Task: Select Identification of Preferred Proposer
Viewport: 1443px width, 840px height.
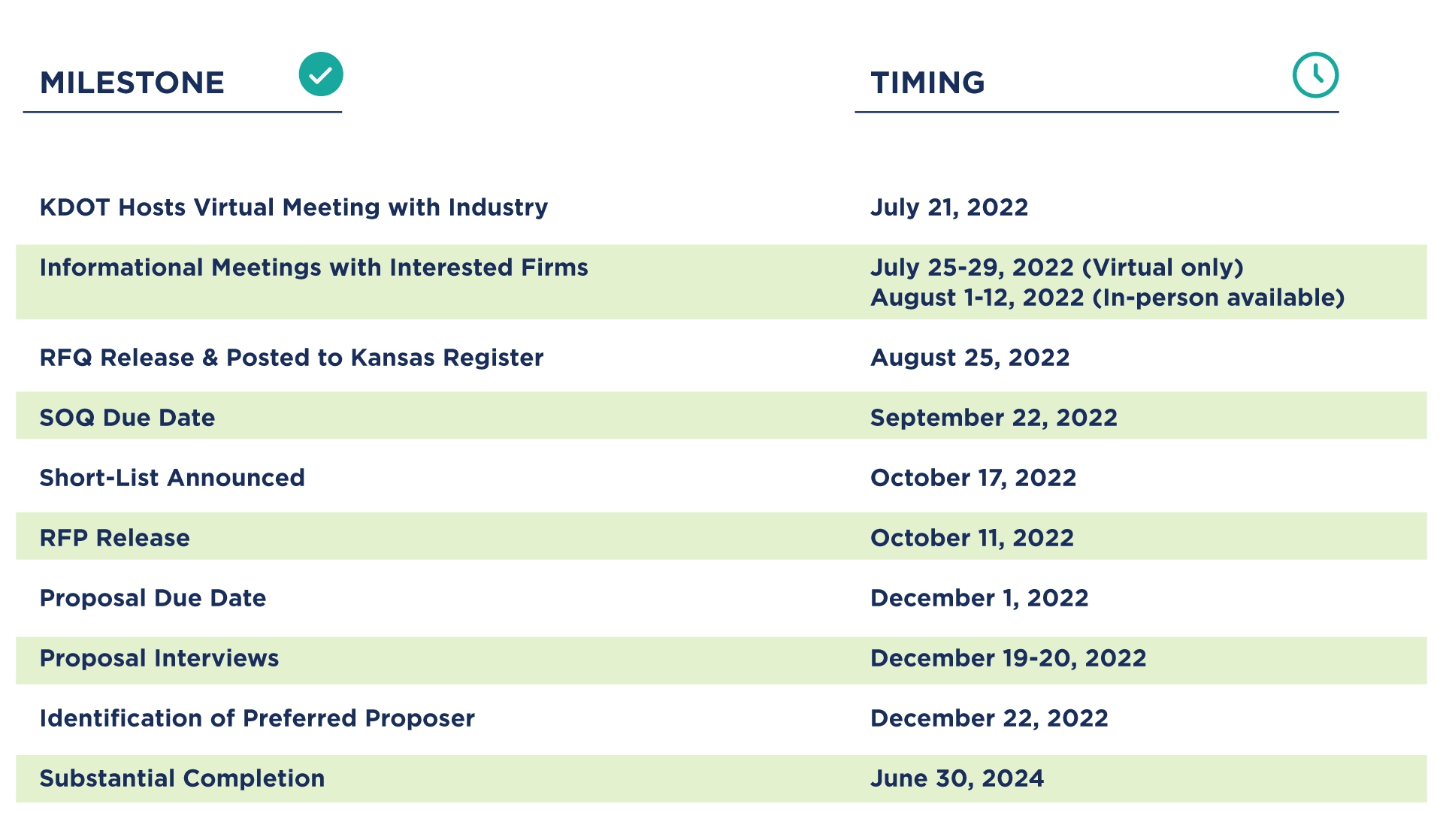Action: 257,718
